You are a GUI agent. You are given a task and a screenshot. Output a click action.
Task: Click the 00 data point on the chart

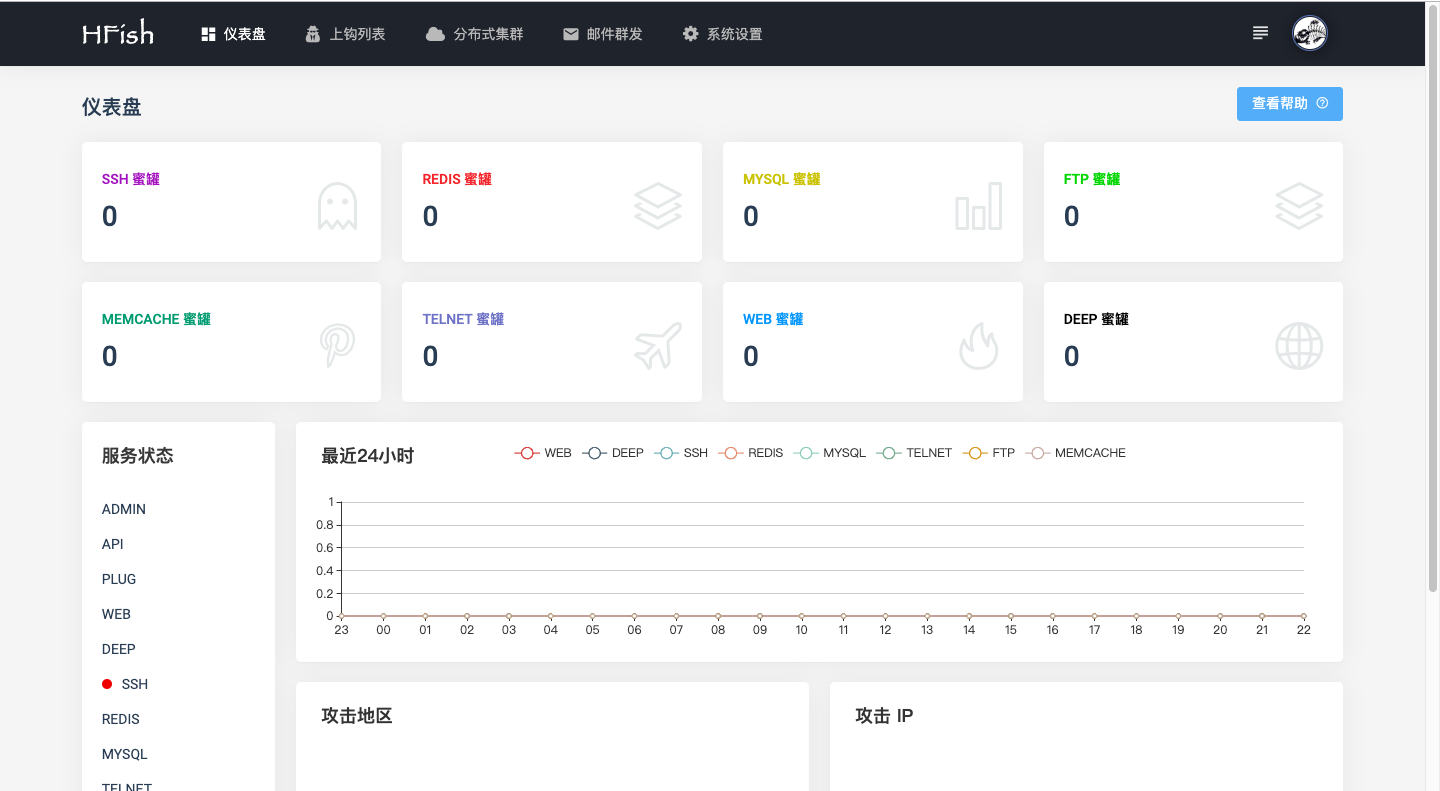383,616
